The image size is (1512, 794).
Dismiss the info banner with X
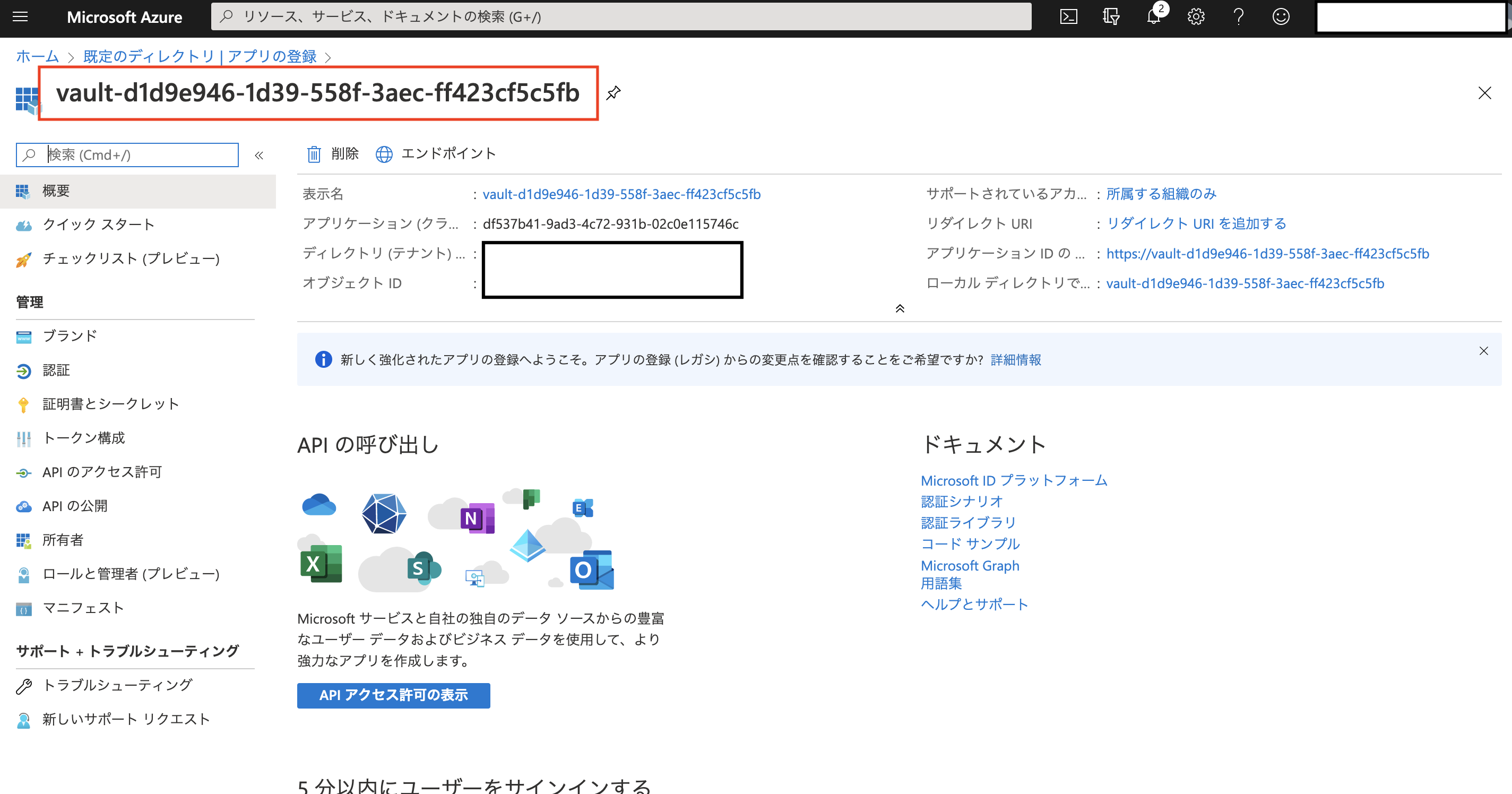click(x=1484, y=351)
